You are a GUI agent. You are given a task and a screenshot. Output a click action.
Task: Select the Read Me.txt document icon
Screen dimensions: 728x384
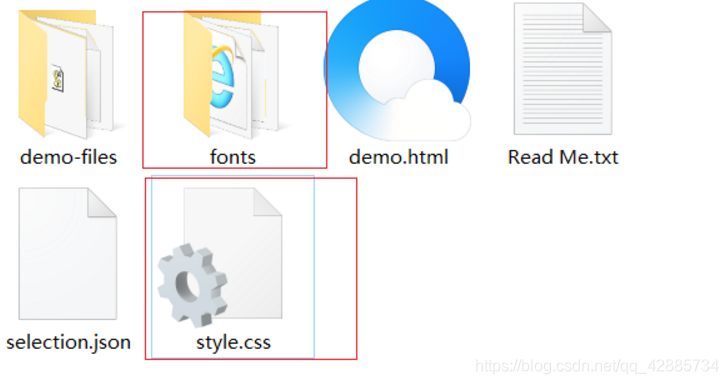click(x=562, y=69)
